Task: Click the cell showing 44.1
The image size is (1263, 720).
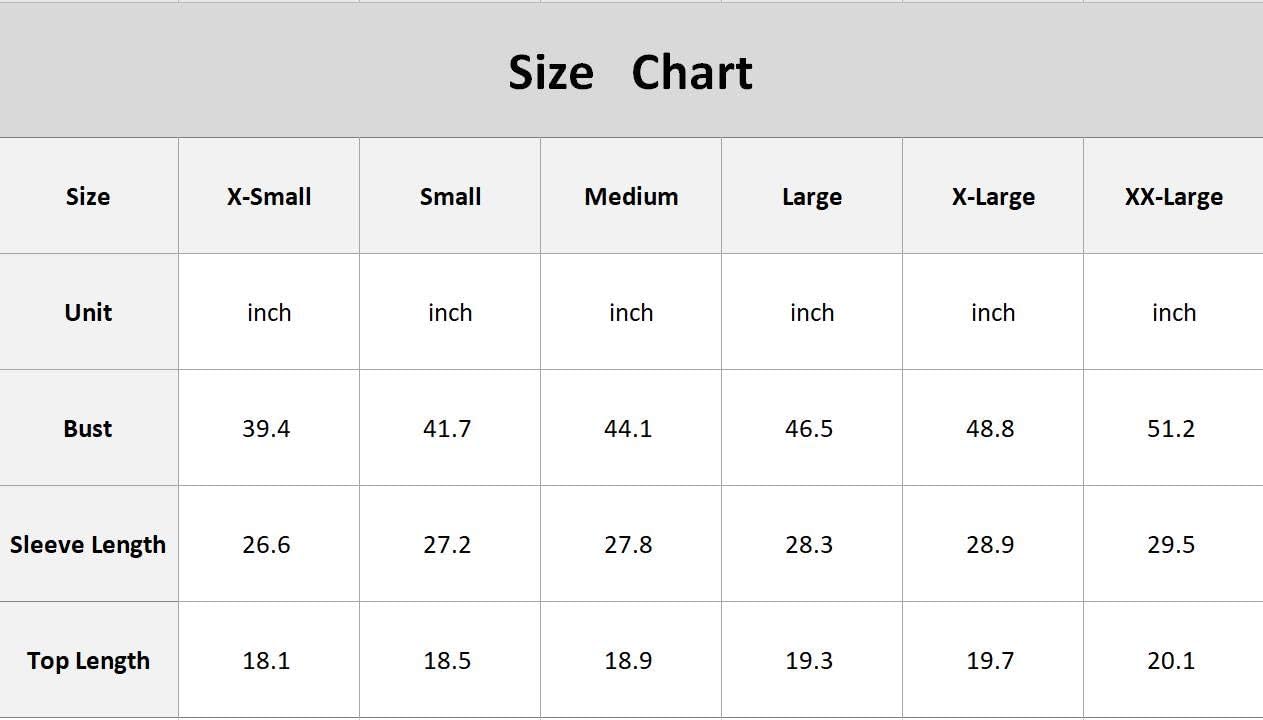Action: [631, 428]
